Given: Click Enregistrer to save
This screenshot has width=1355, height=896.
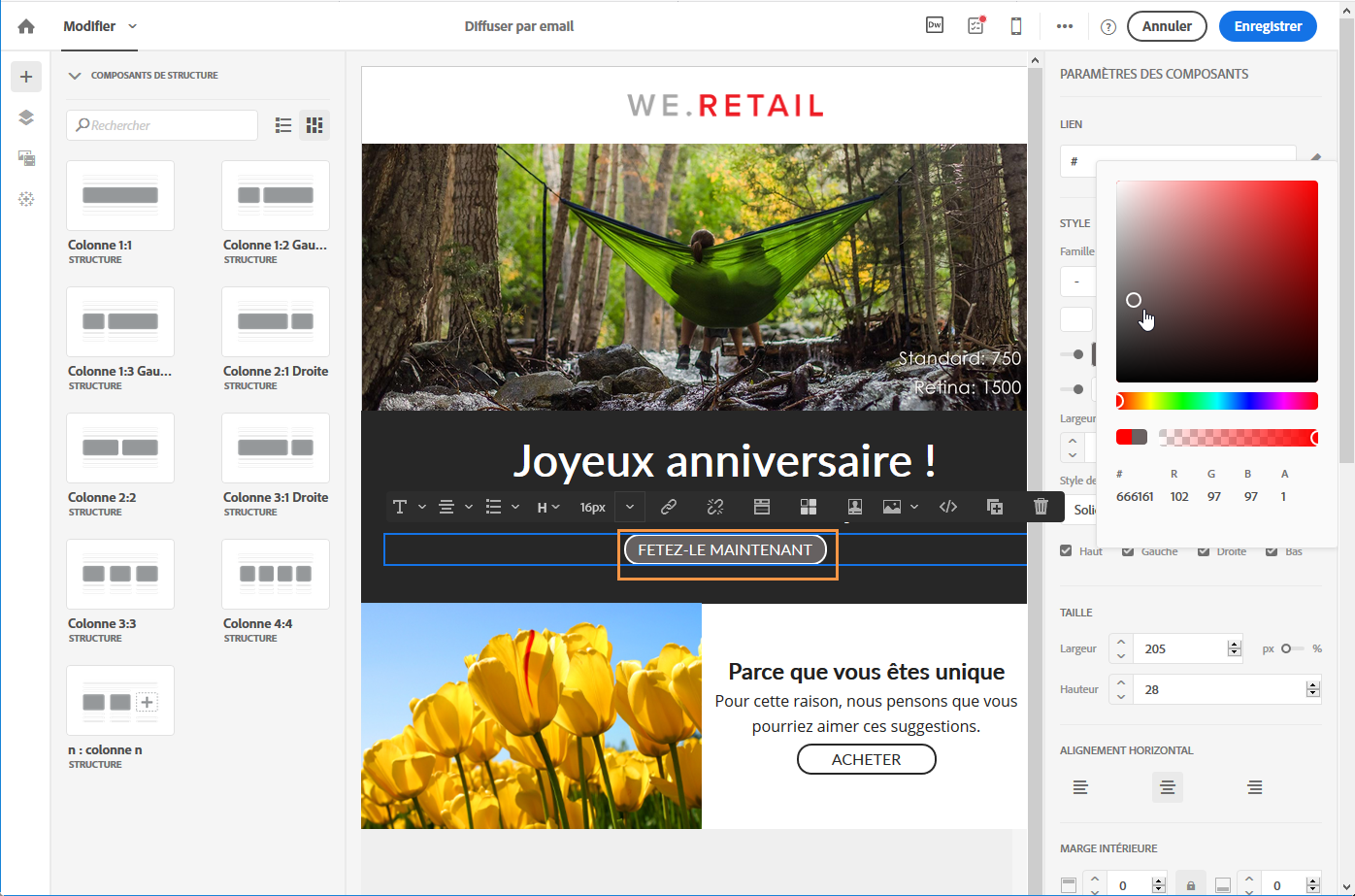Looking at the screenshot, I should 1269,26.
